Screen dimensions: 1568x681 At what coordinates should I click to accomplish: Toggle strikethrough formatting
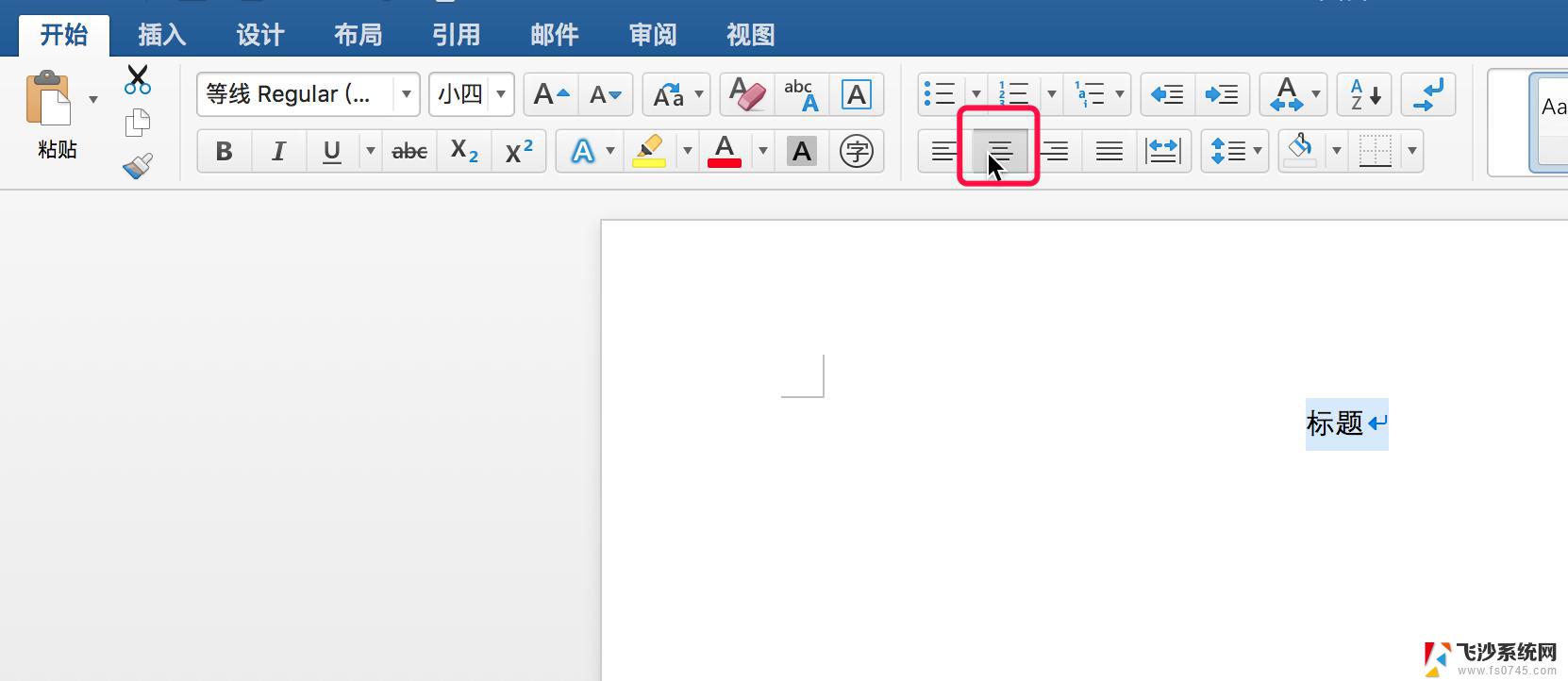click(409, 151)
